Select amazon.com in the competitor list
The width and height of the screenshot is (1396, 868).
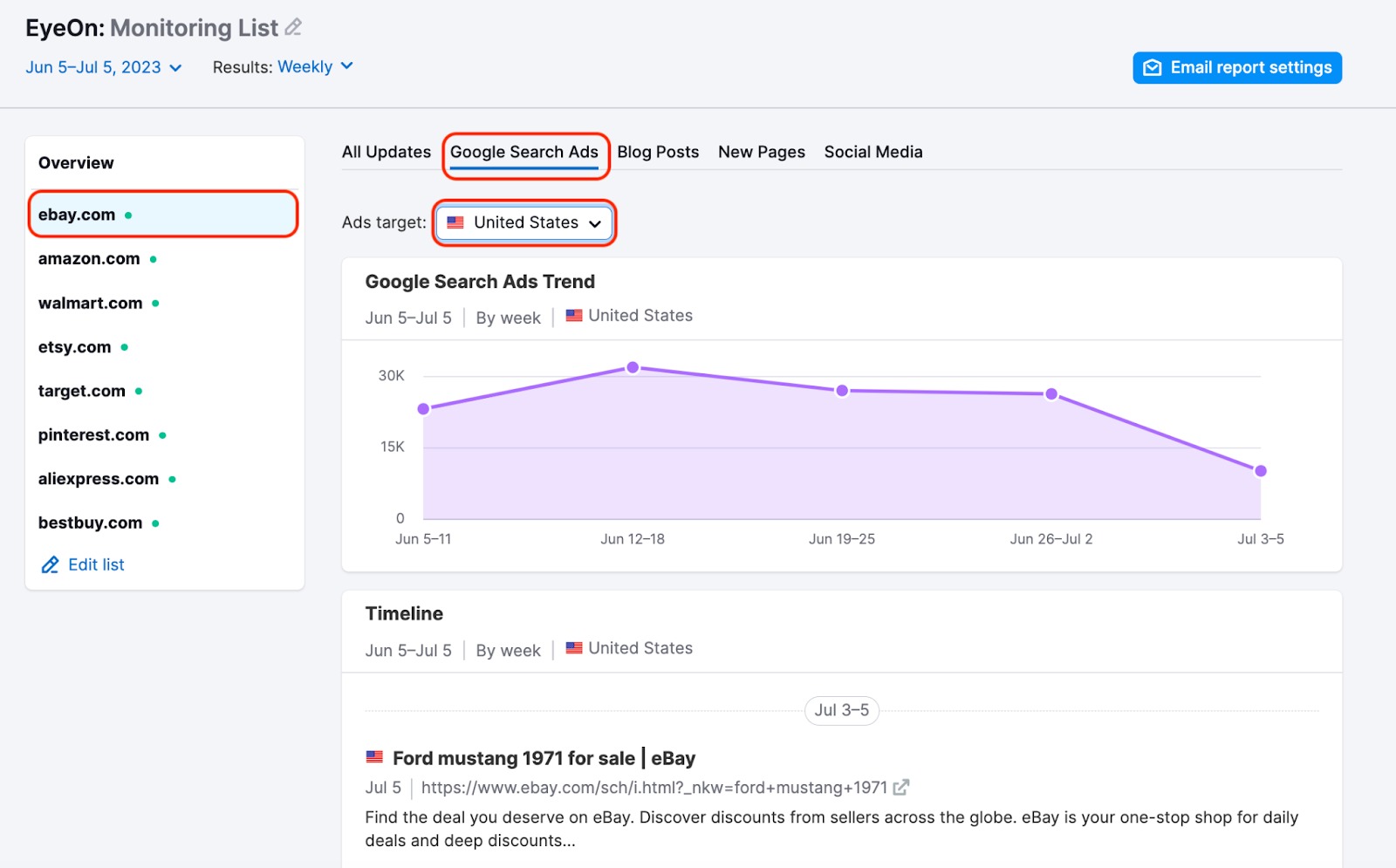tap(89, 259)
